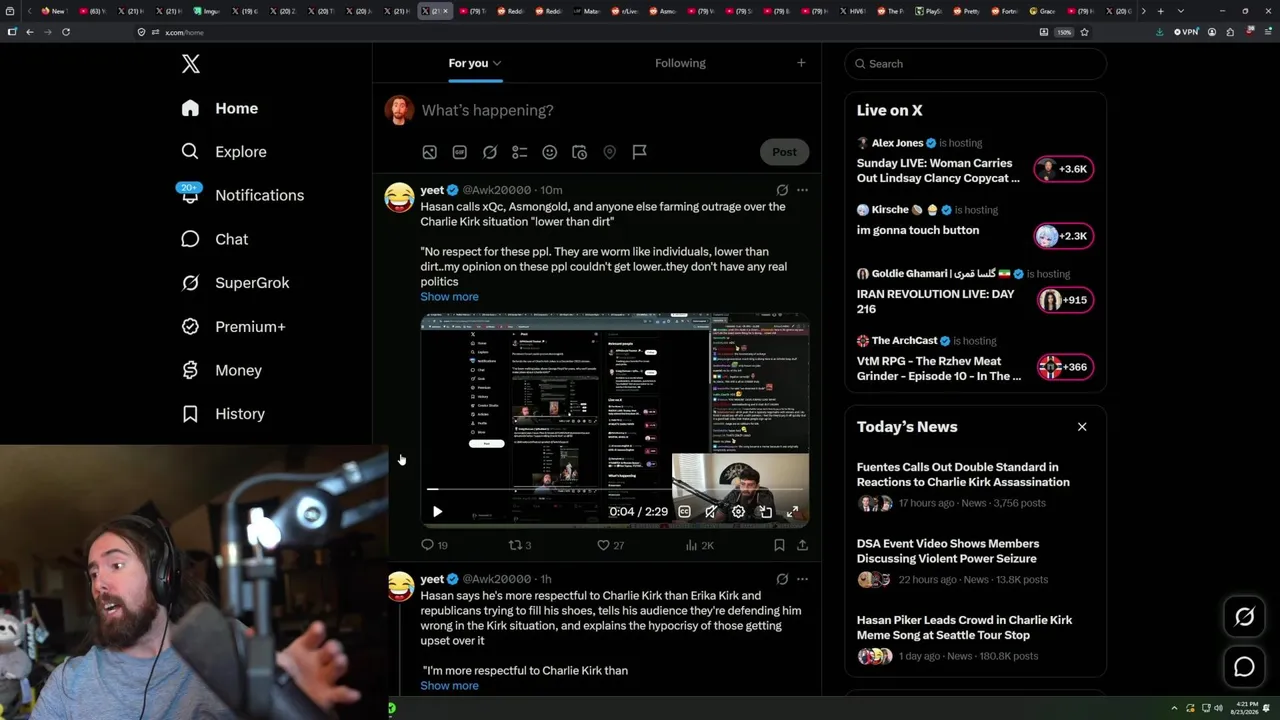
Task: Unmute the video player
Action: coord(711,511)
